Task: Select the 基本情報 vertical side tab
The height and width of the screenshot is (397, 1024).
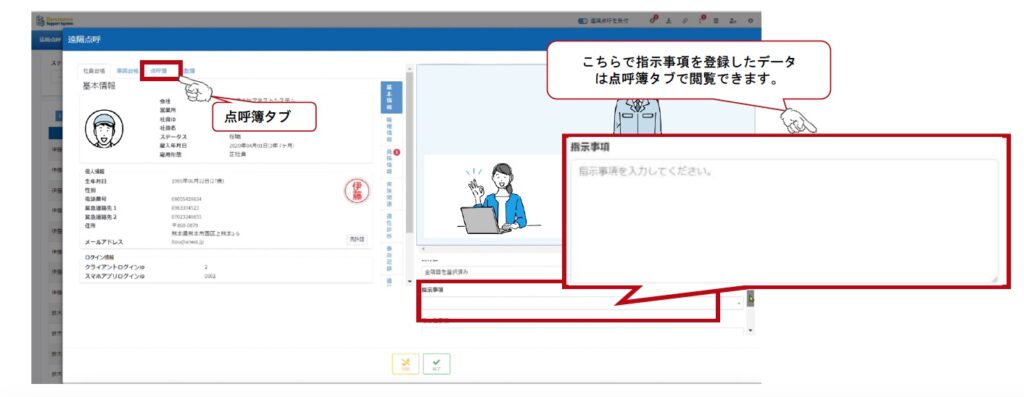Action: point(391,97)
